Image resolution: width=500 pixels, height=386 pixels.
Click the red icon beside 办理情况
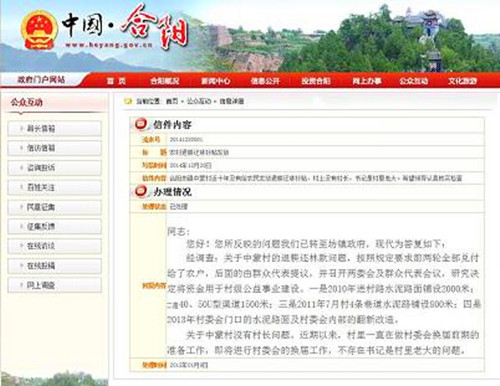141,191
